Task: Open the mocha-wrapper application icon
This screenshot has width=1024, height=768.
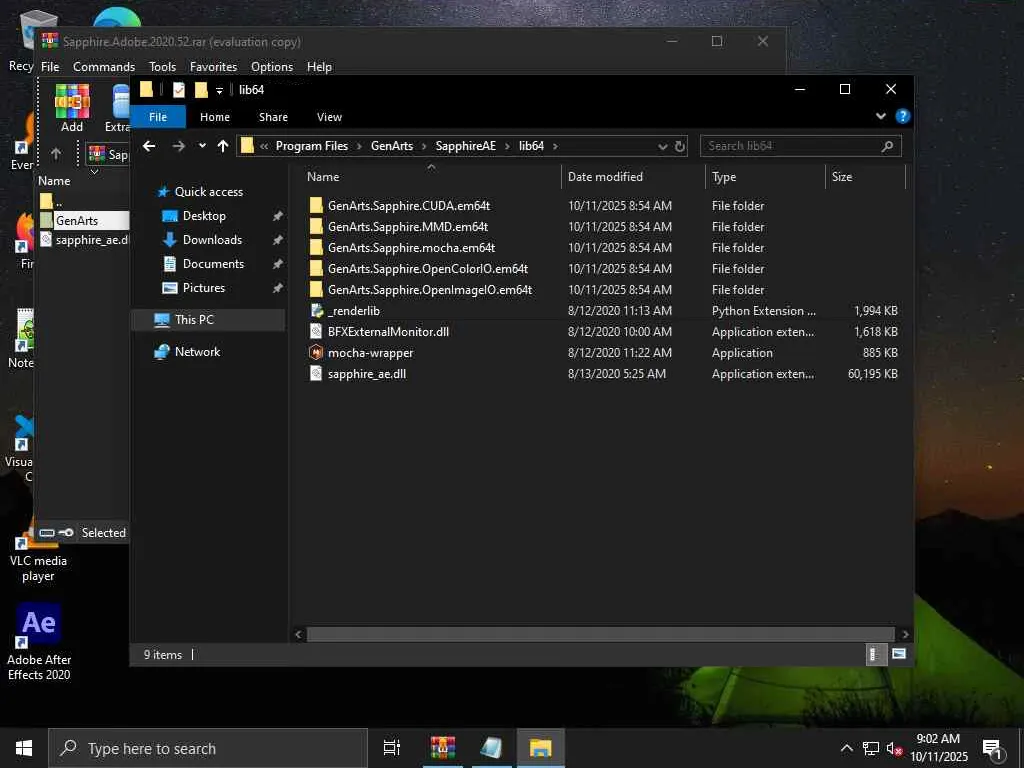Action: (316, 353)
